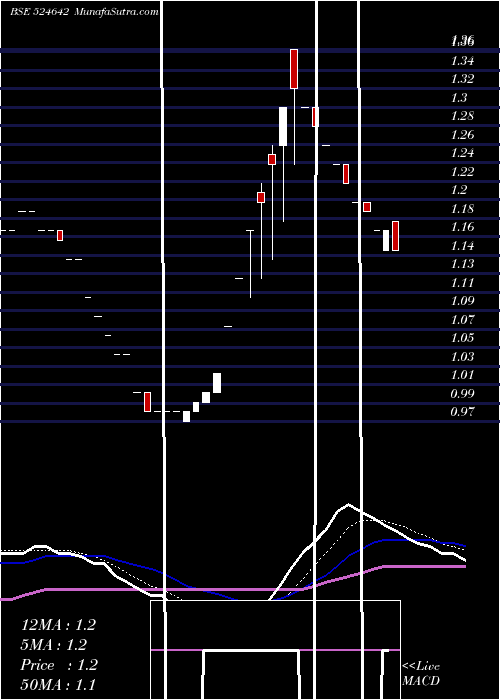Click the lowest white candle near 0.97
Viewport: 500px width, 700px height.
point(186,417)
